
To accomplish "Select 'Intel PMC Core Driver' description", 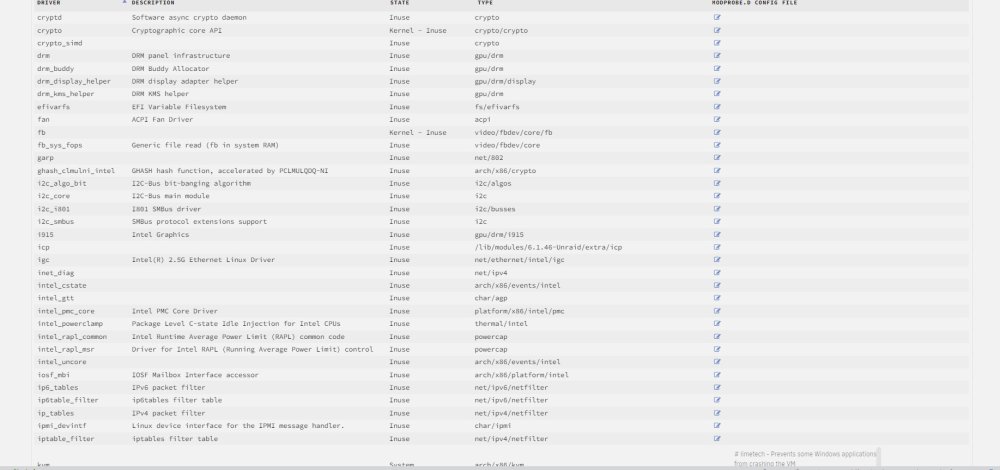I will click(174, 311).
